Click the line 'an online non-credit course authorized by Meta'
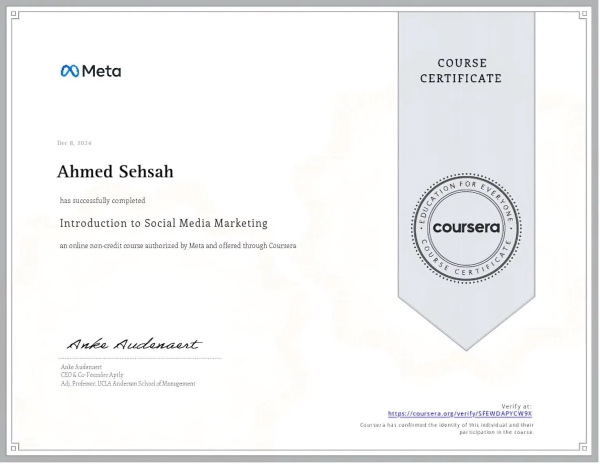 178,246
